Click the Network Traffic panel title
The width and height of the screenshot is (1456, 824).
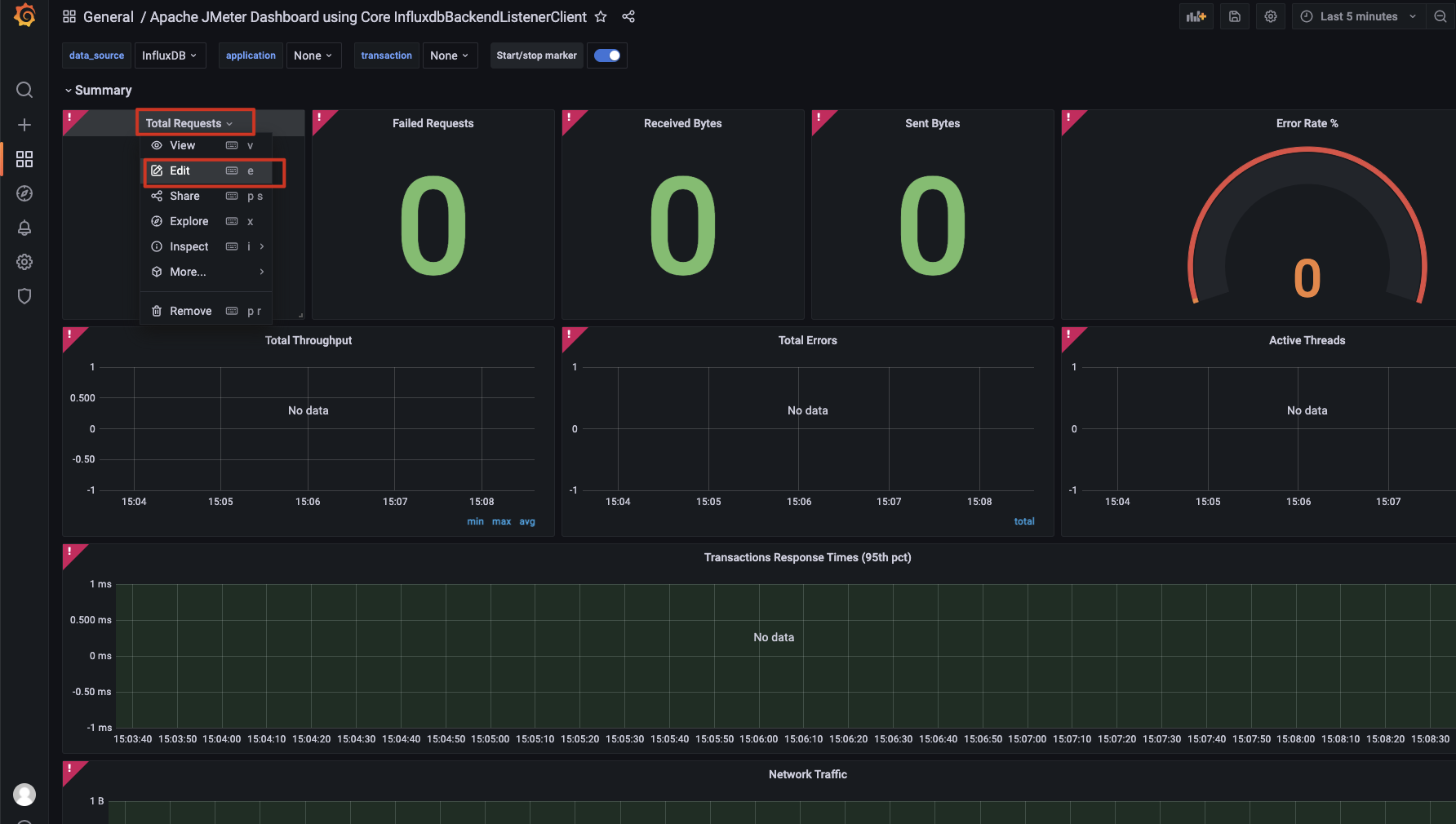pyautogui.click(x=808, y=774)
